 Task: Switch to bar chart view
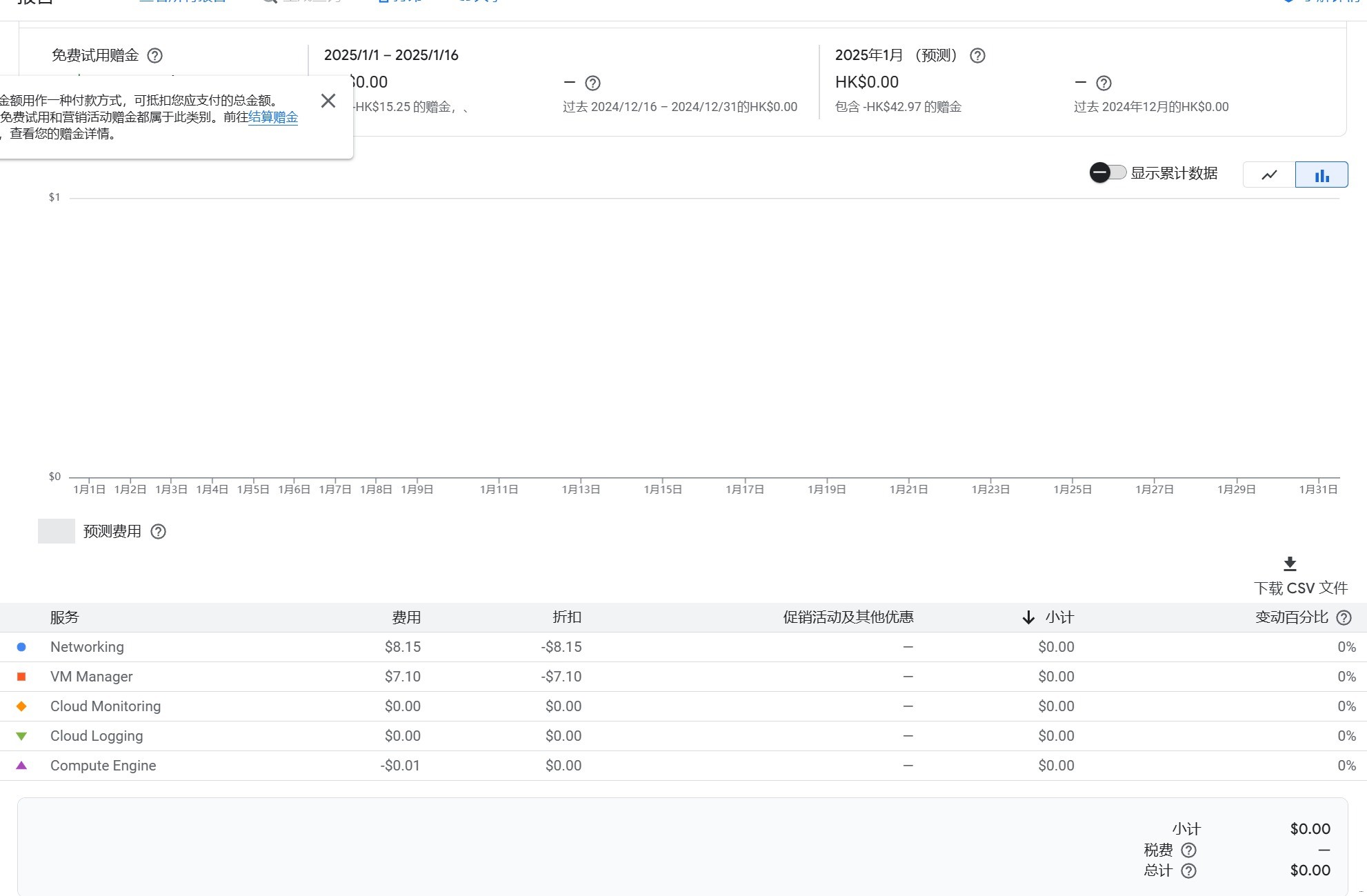tap(1321, 175)
